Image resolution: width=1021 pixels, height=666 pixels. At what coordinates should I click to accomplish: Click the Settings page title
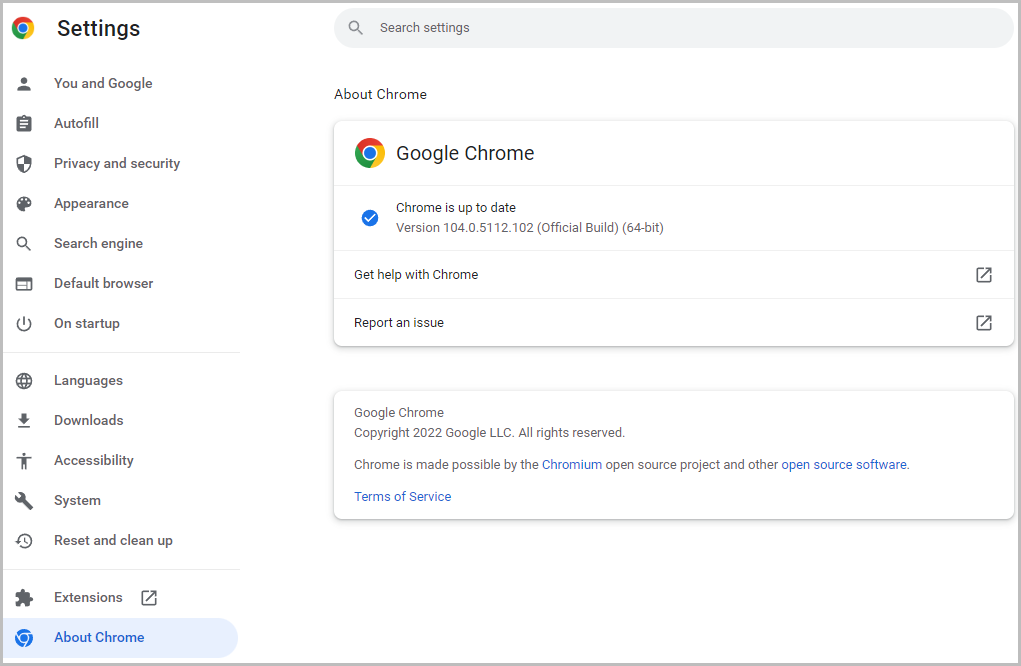(x=98, y=29)
